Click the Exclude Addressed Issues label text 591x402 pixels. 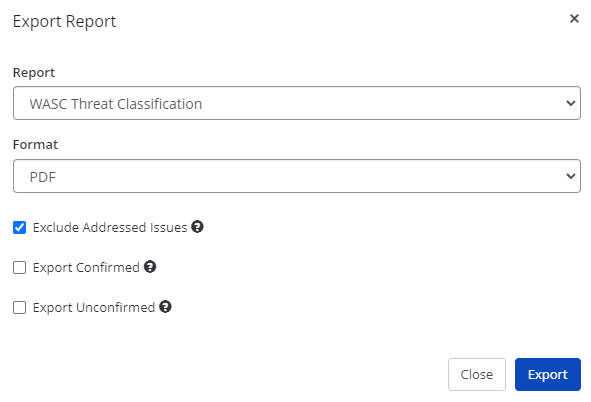click(110, 228)
